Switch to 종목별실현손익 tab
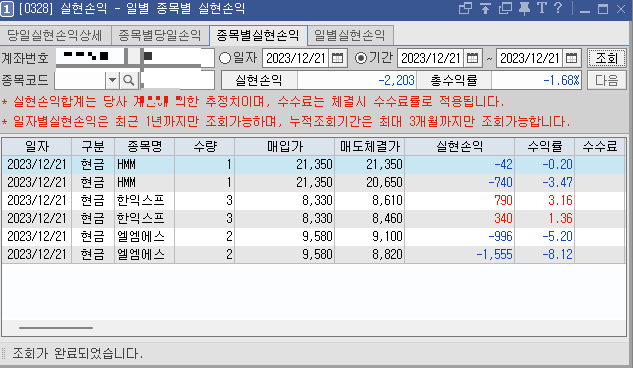The height and width of the screenshot is (368, 633). (258, 36)
